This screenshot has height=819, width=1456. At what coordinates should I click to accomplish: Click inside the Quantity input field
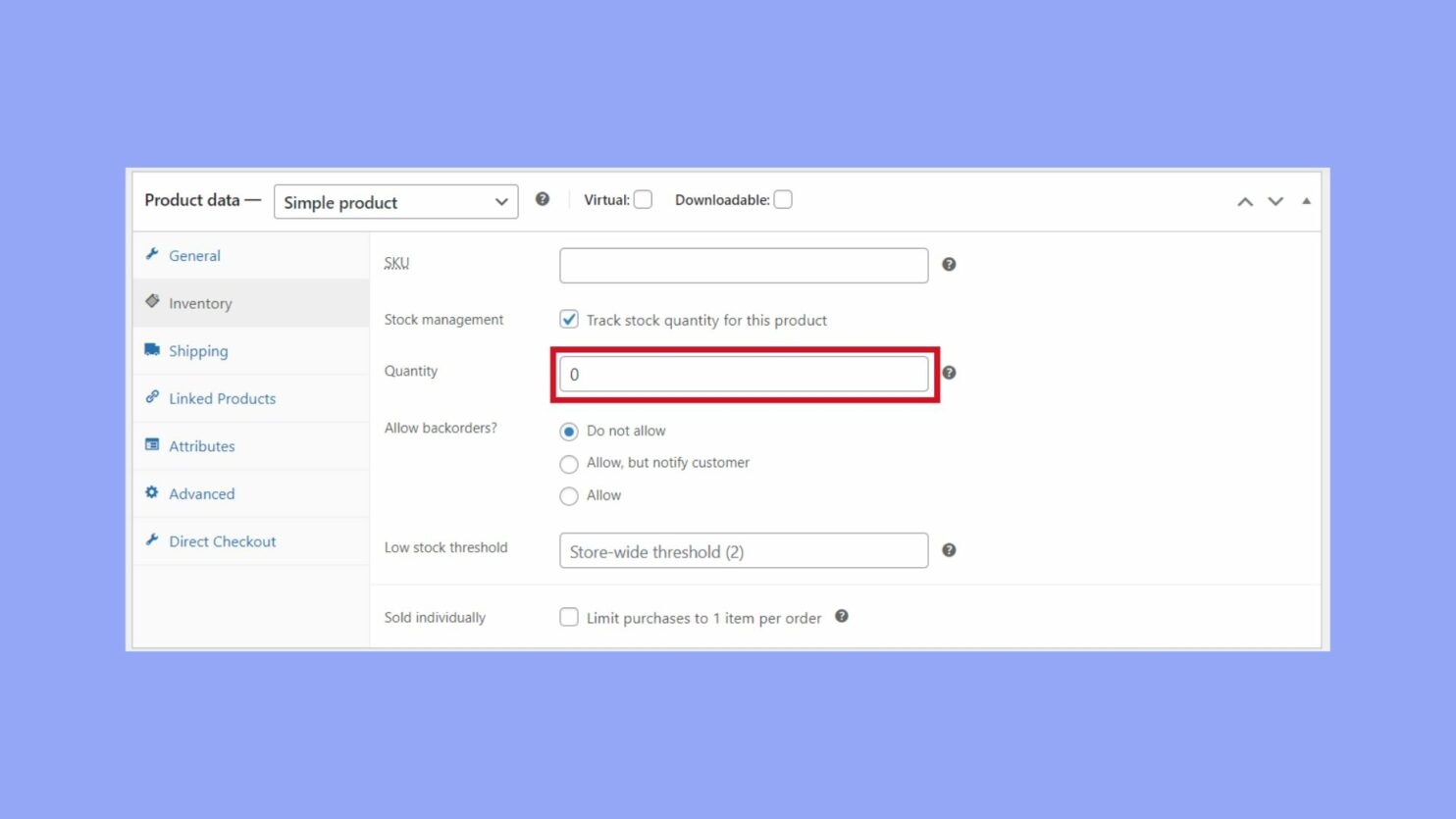click(743, 374)
